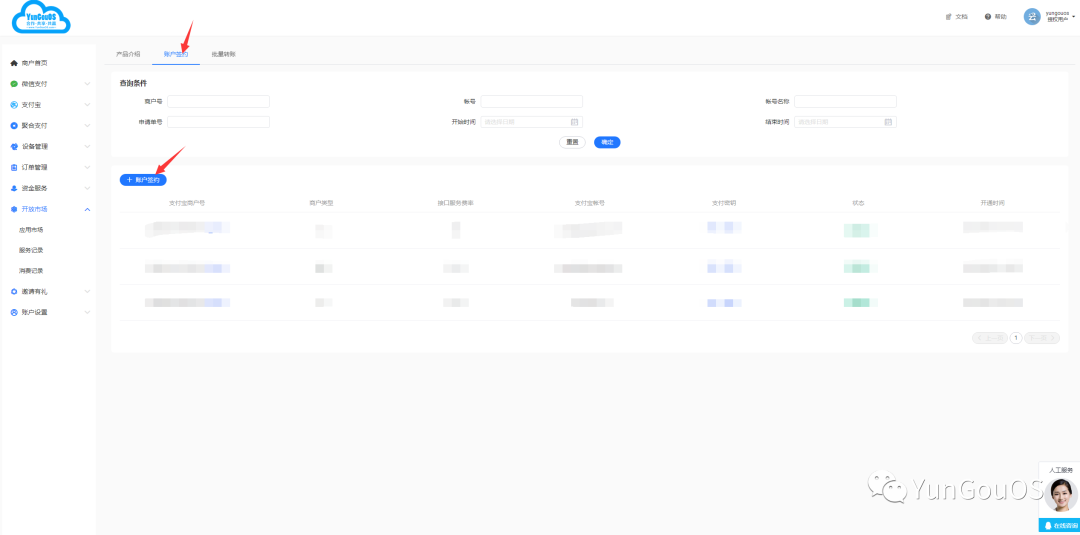Expand the 聚合支付 menu chevron
This screenshot has width=1080, height=535.
coord(87,125)
